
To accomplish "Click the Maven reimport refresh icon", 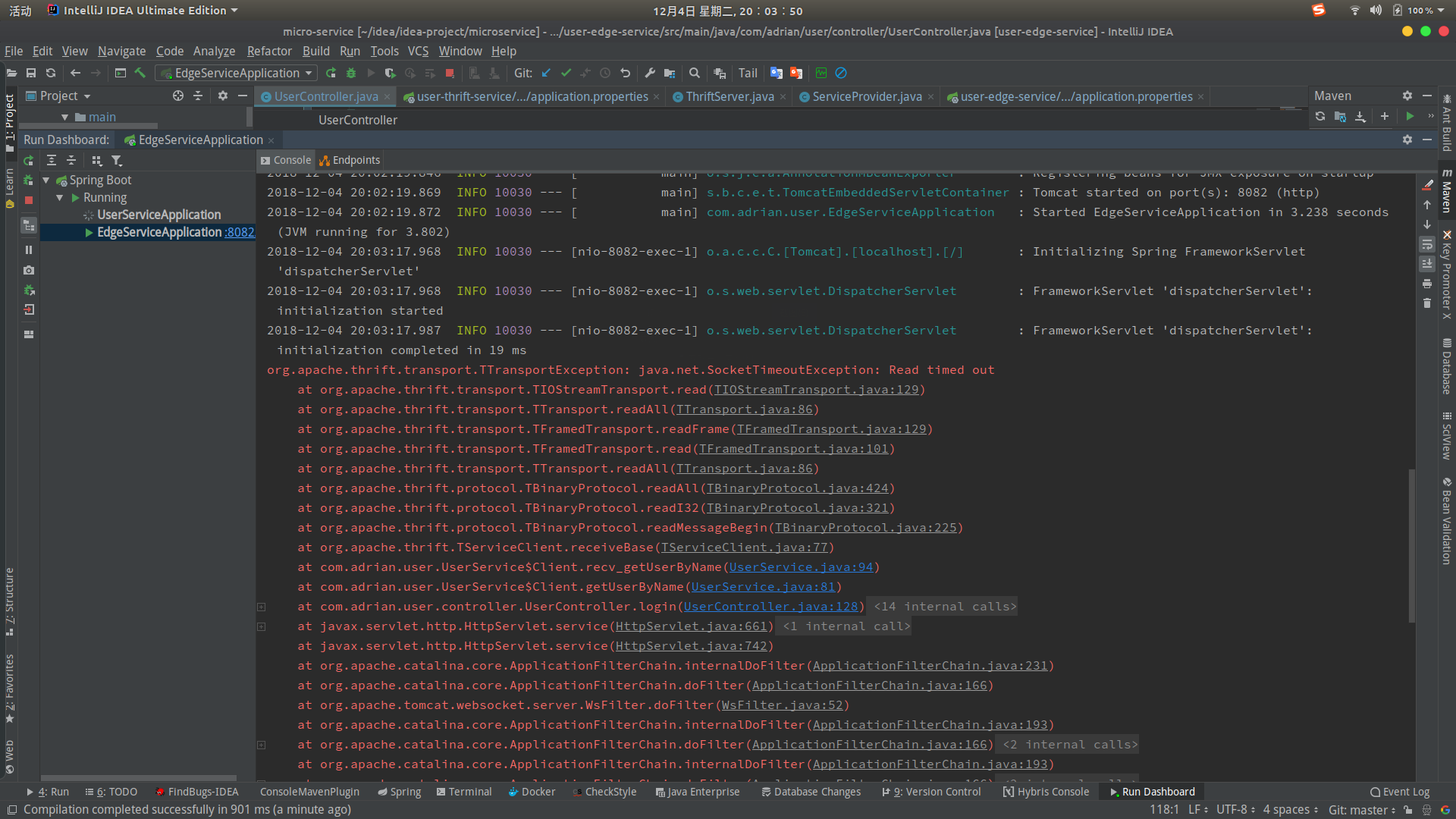I will 1320,116.
